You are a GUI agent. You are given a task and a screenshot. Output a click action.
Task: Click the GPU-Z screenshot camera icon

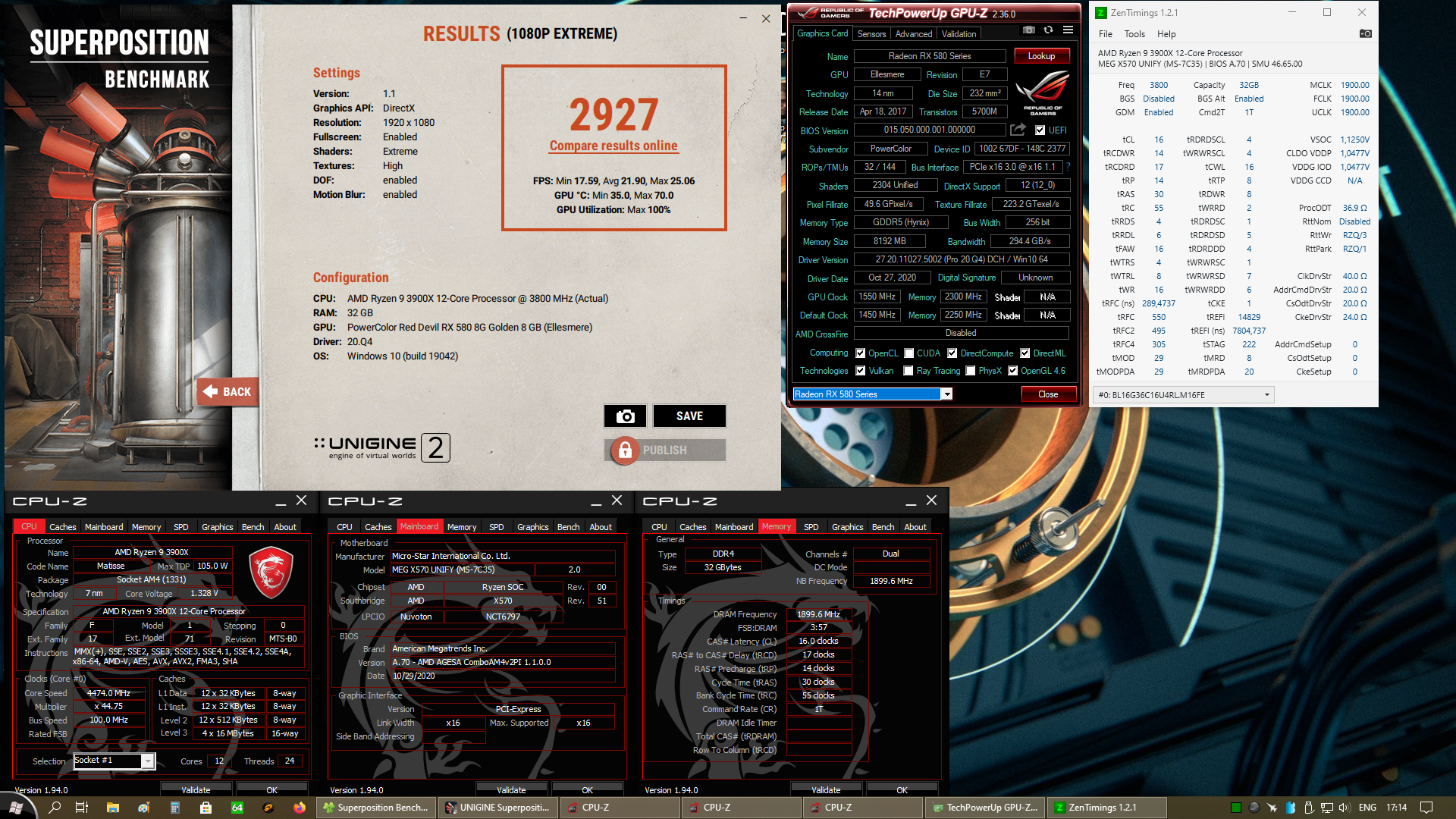click(x=1028, y=30)
